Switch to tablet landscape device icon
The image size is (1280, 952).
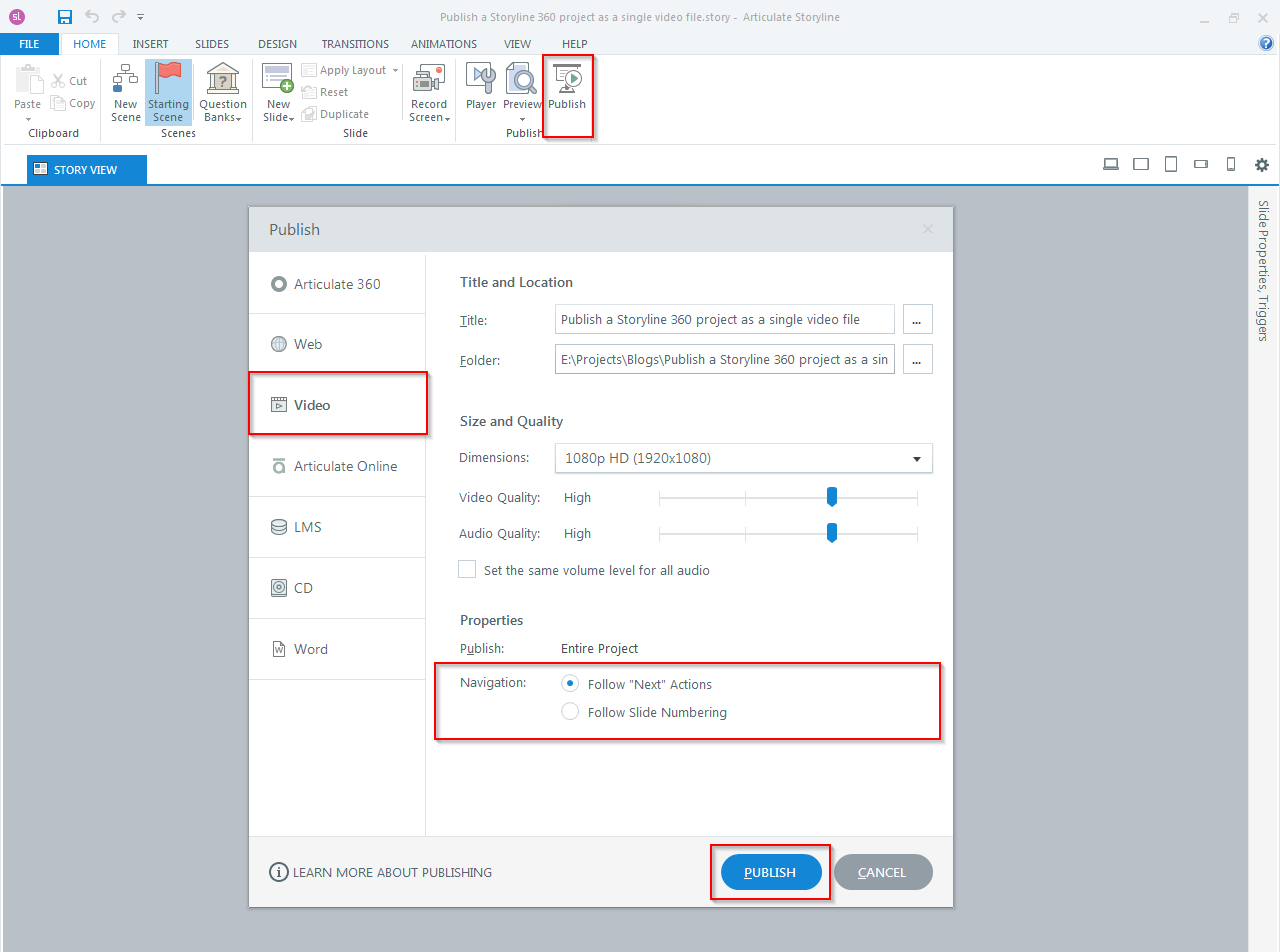[x=1141, y=165]
